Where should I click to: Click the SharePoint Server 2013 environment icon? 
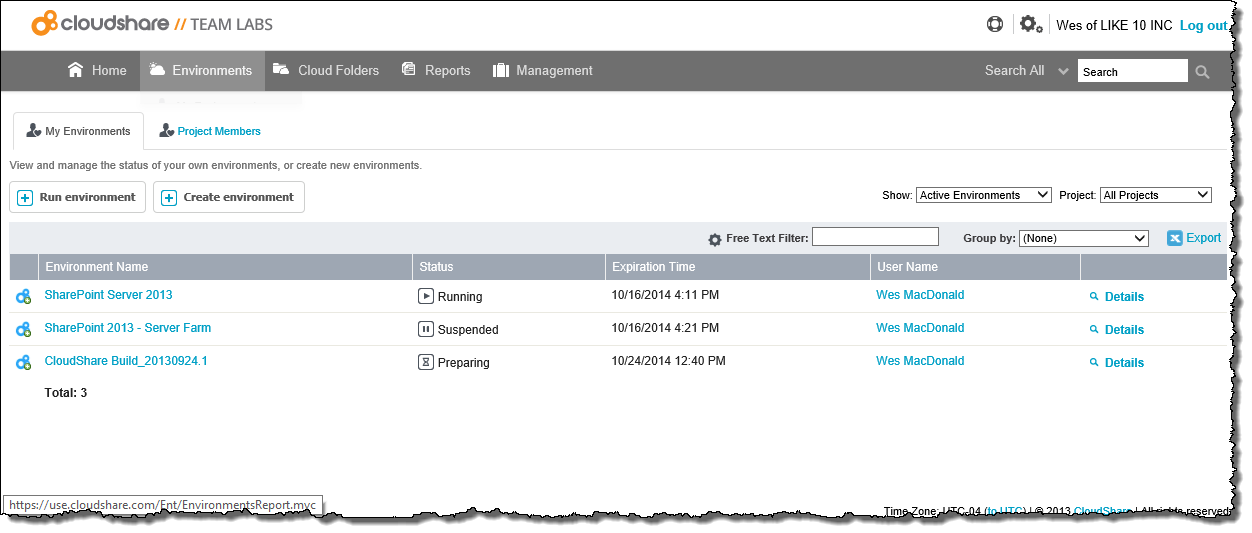tap(23, 296)
